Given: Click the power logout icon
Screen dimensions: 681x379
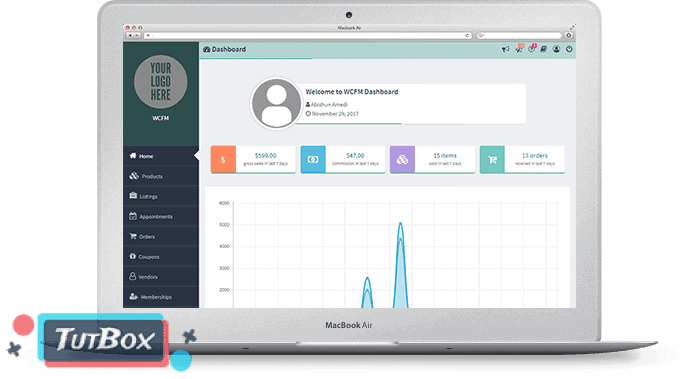Looking at the screenshot, I should tap(569, 49).
